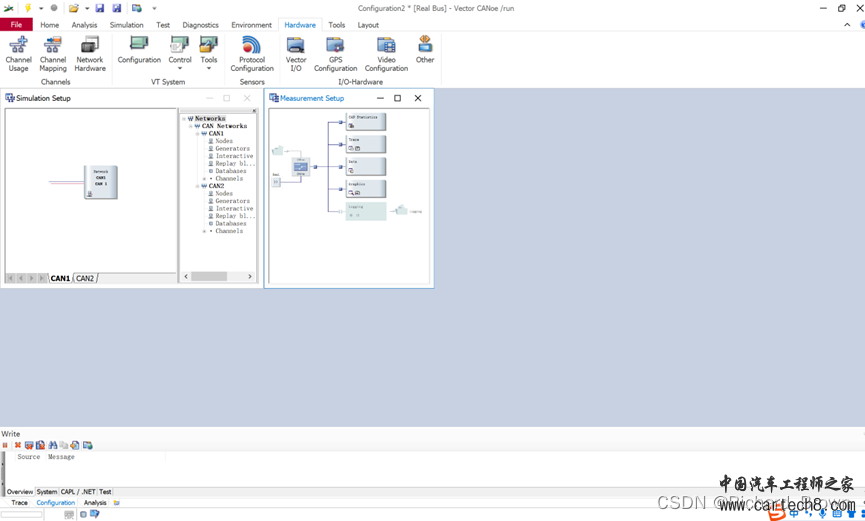
Task: Collapse the CAN1 tree node
Action: (x=197, y=134)
